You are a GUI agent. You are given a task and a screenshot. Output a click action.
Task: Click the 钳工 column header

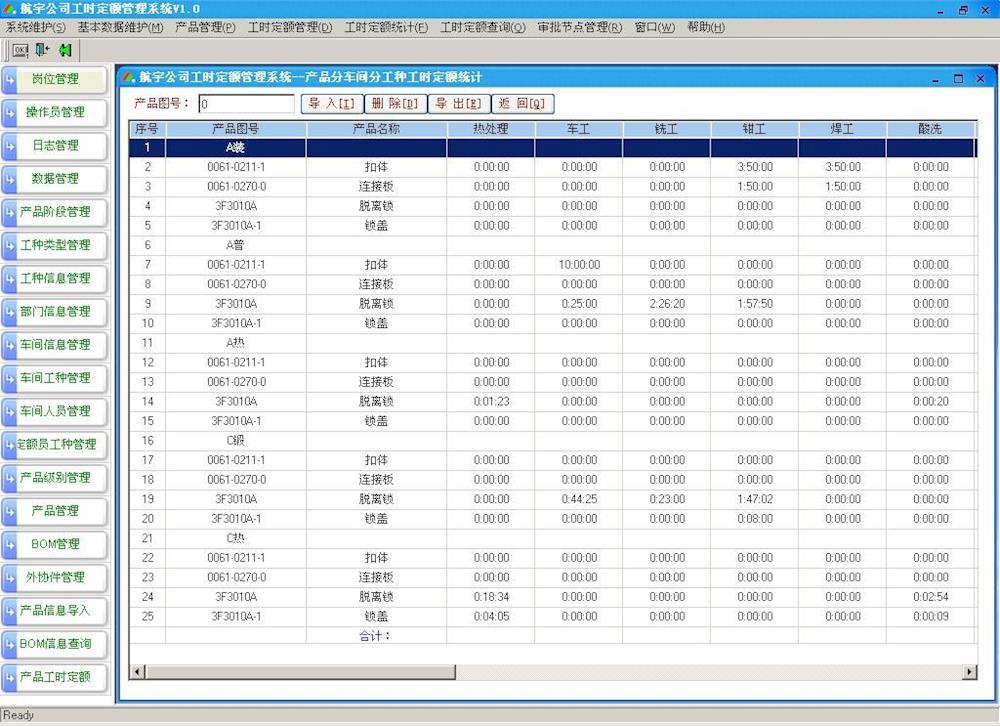754,129
